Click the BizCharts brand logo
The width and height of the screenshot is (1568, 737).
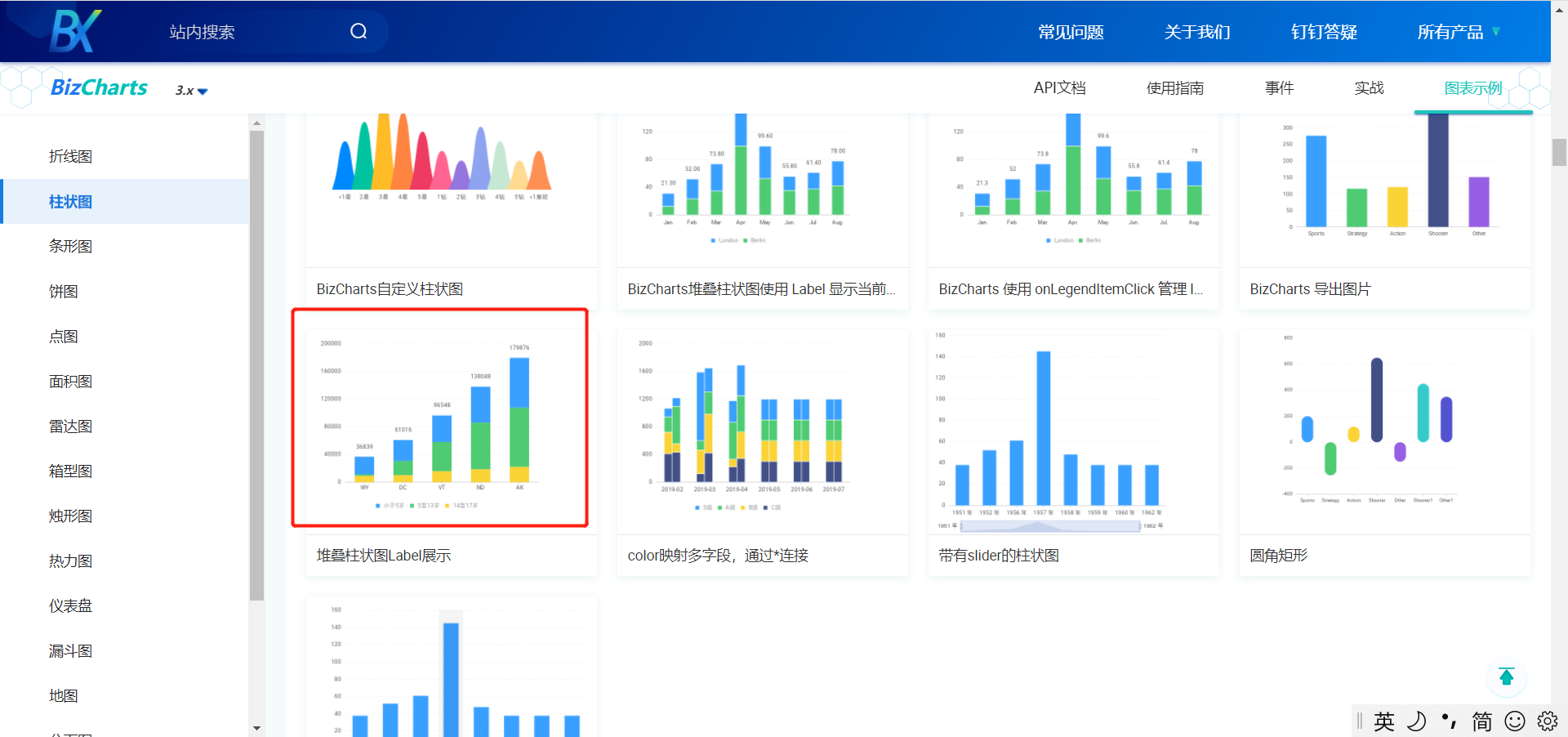coord(99,87)
